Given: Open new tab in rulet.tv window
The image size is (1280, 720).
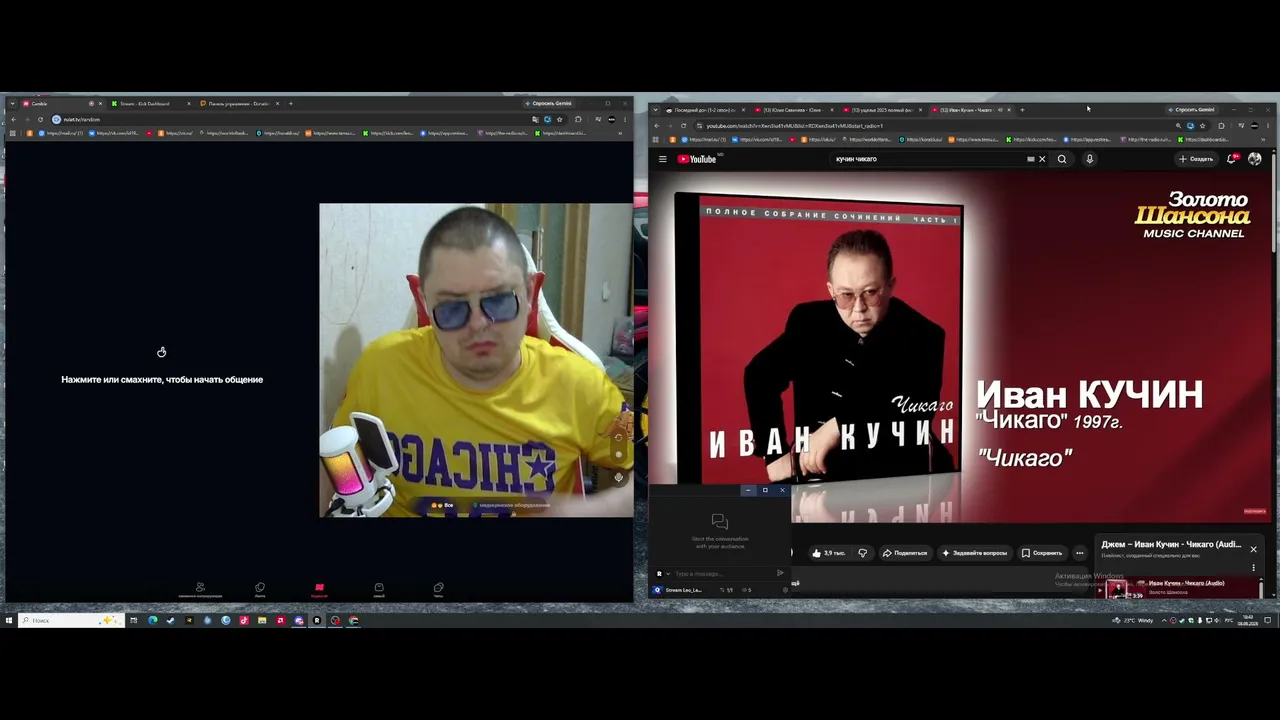Looking at the screenshot, I should click(x=291, y=103).
